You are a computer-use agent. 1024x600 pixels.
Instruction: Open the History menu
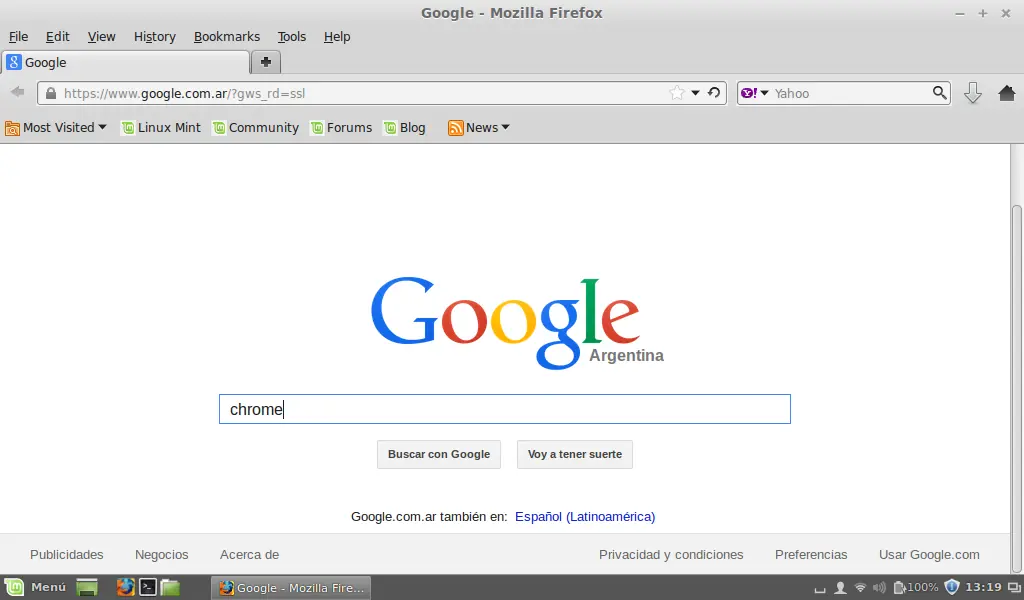tap(155, 37)
